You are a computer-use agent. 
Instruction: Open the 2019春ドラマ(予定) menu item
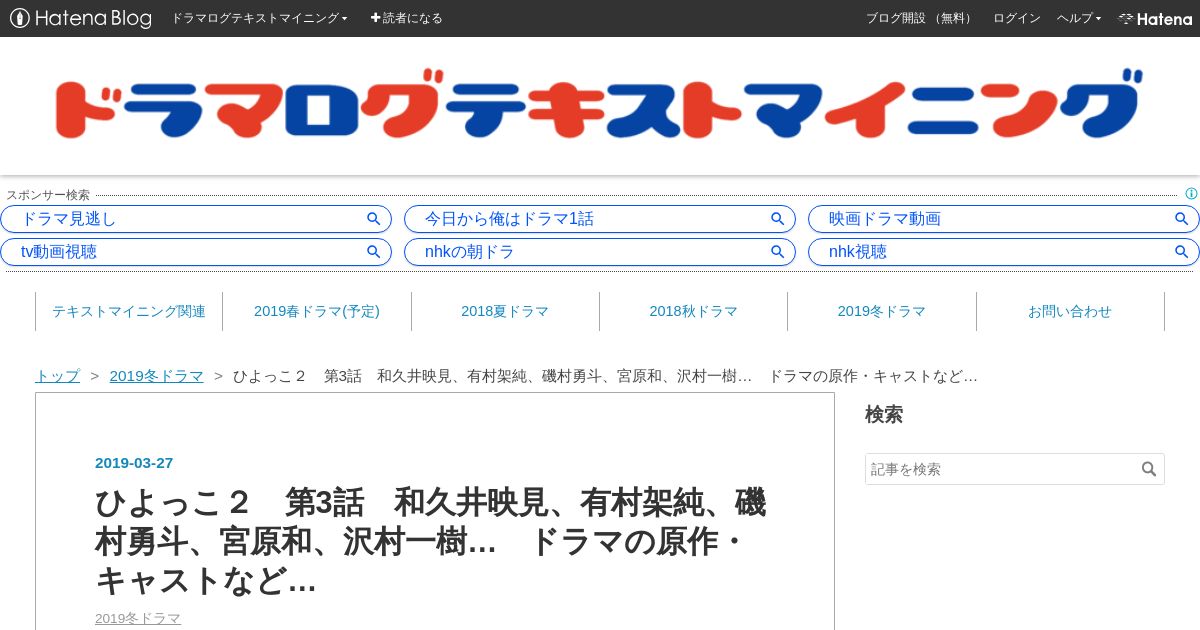317,311
